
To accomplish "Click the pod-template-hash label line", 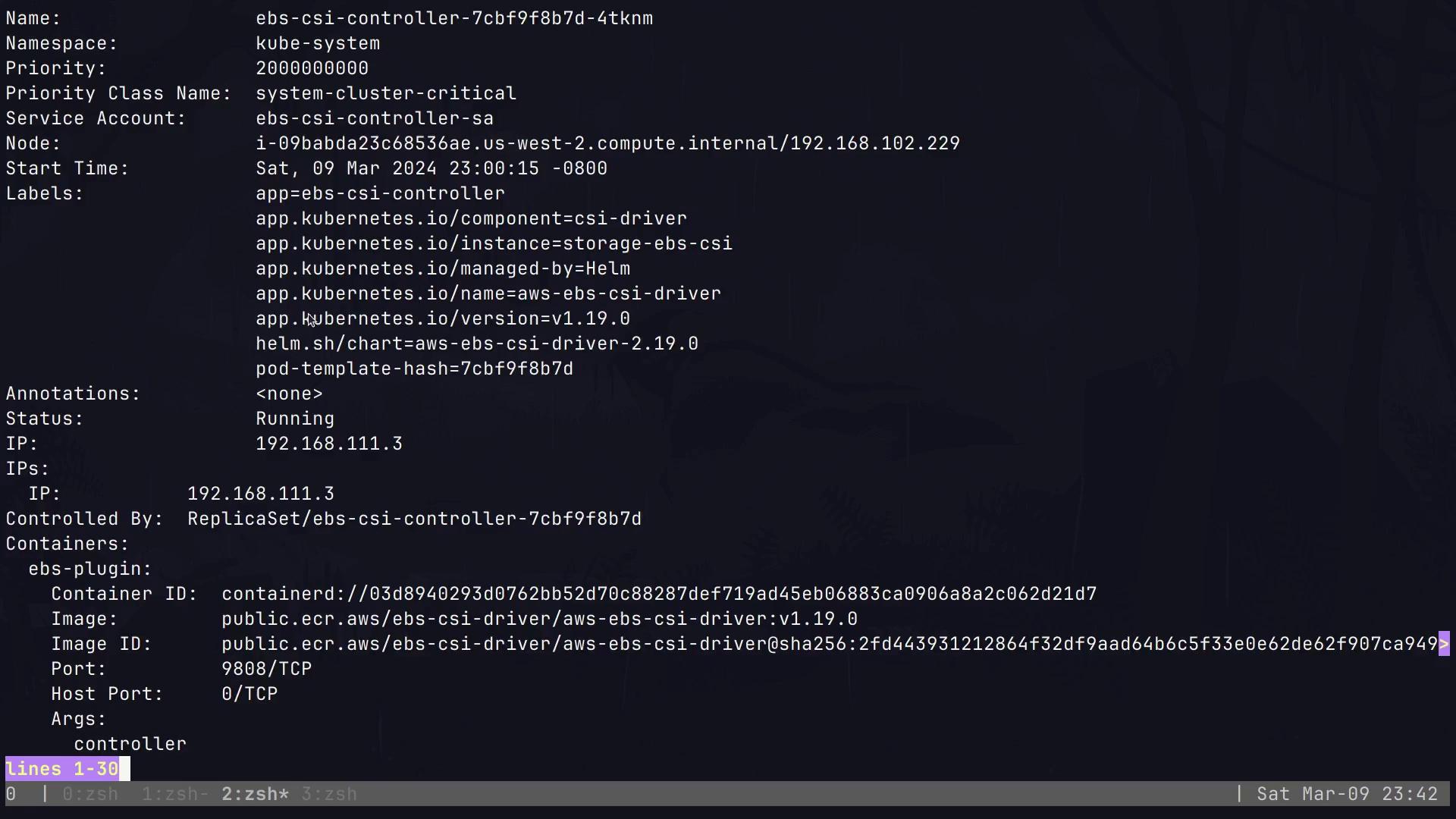I will click(414, 369).
